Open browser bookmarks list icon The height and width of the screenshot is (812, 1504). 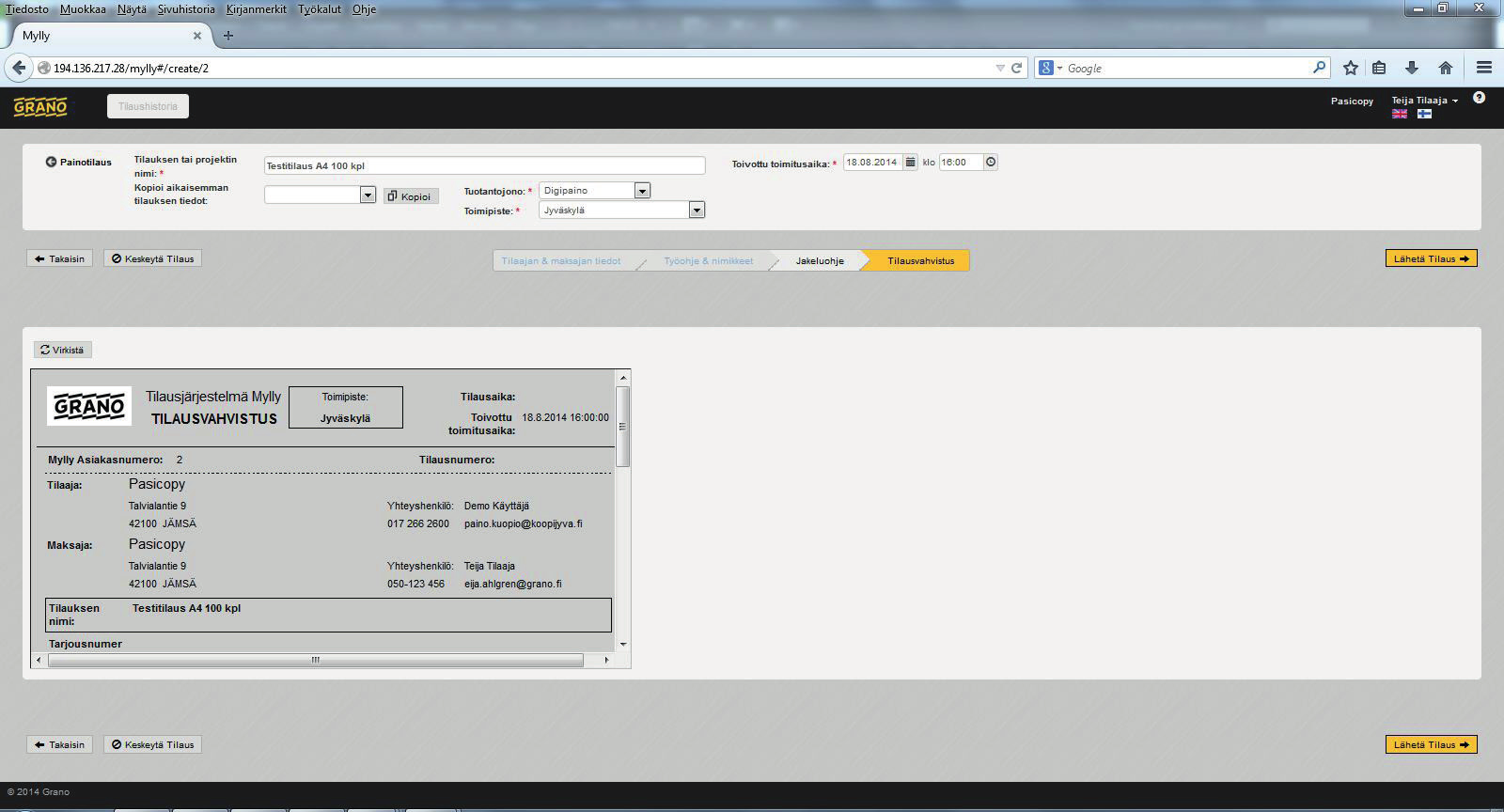(x=1379, y=68)
